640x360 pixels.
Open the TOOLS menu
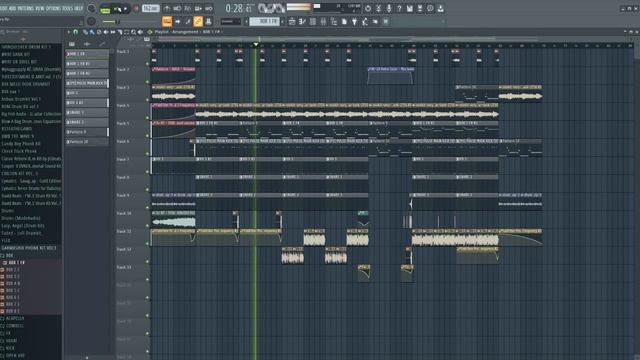67,8
